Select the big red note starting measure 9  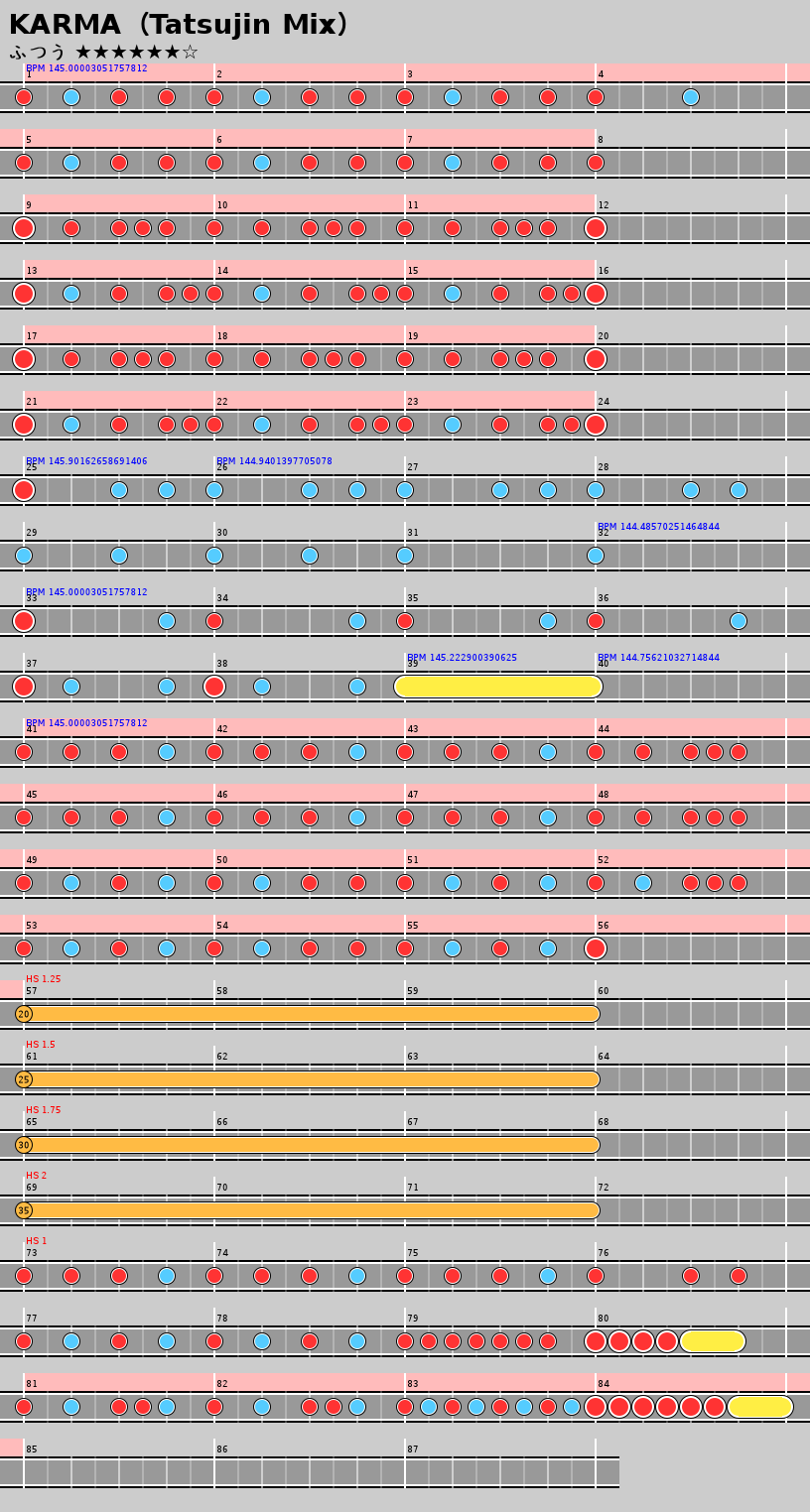(x=24, y=228)
